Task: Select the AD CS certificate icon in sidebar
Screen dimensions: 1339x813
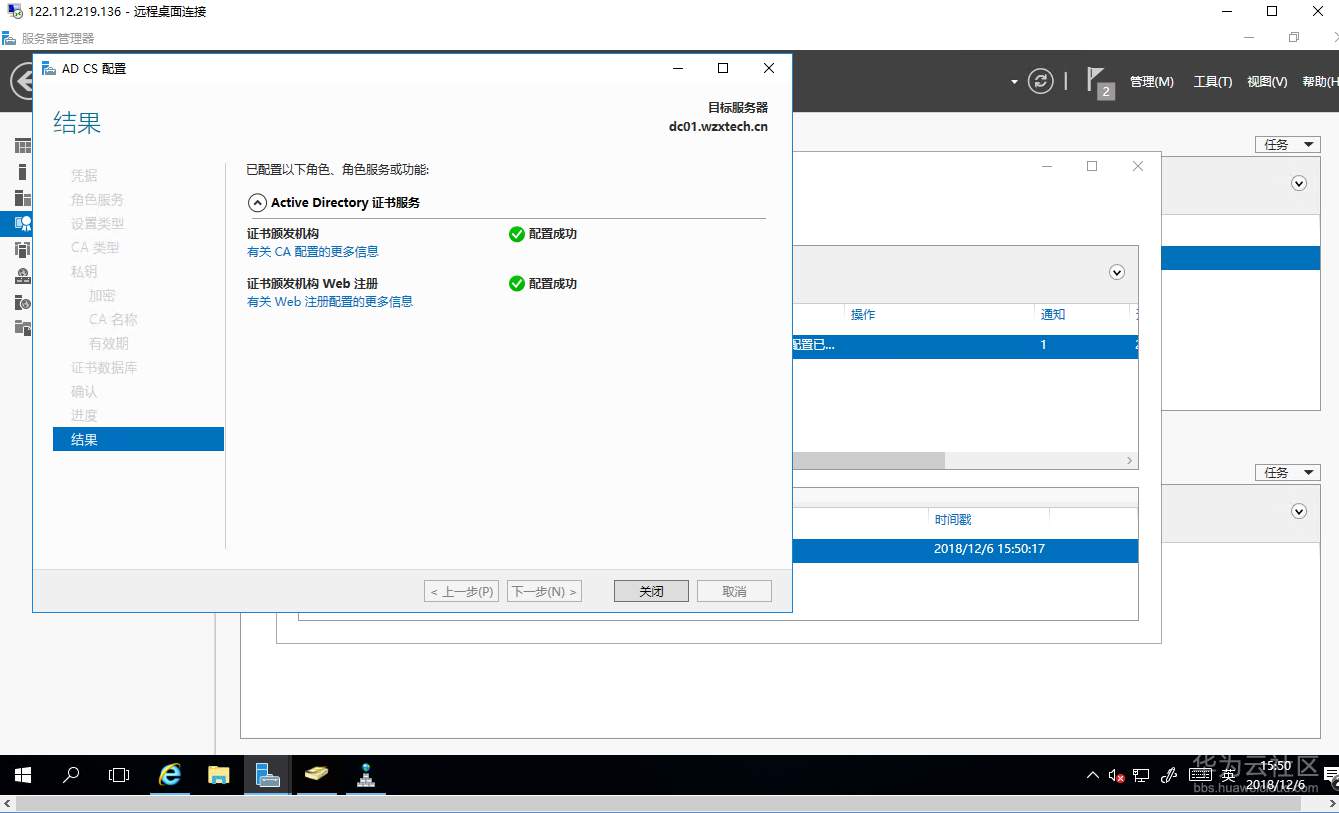Action: tap(22, 224)
